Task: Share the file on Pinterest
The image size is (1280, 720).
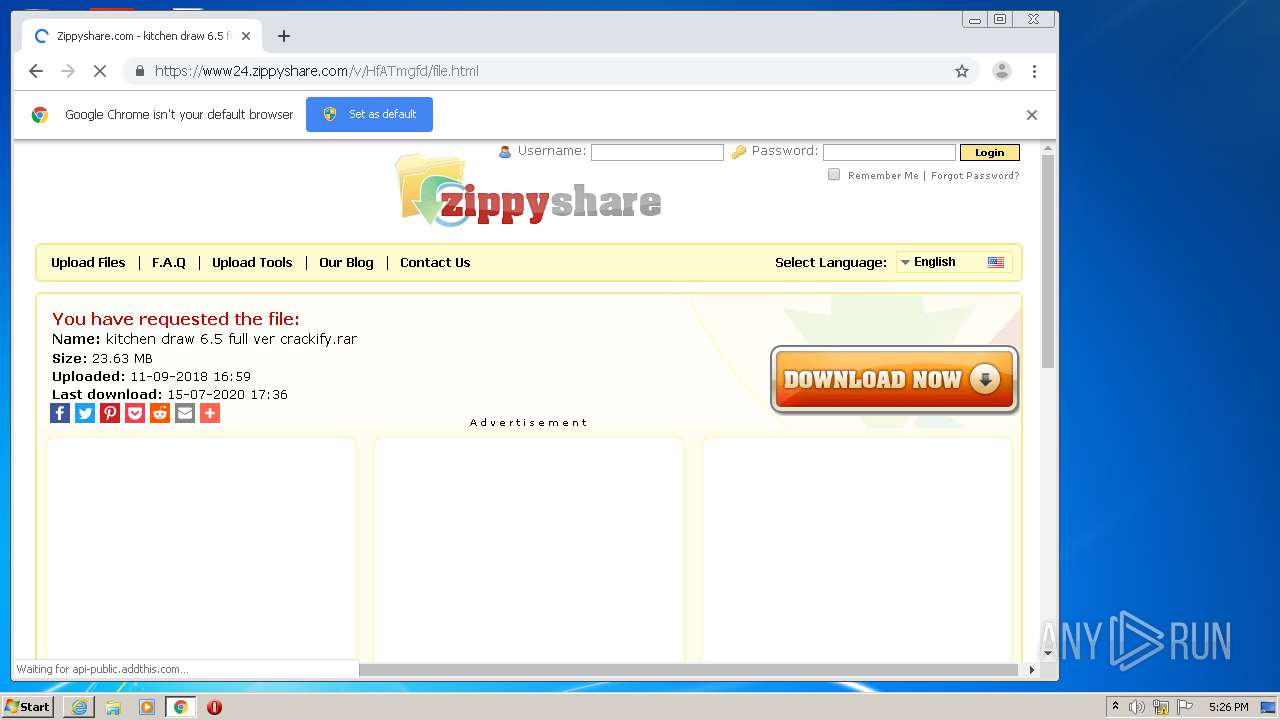Action: [110, 413]
